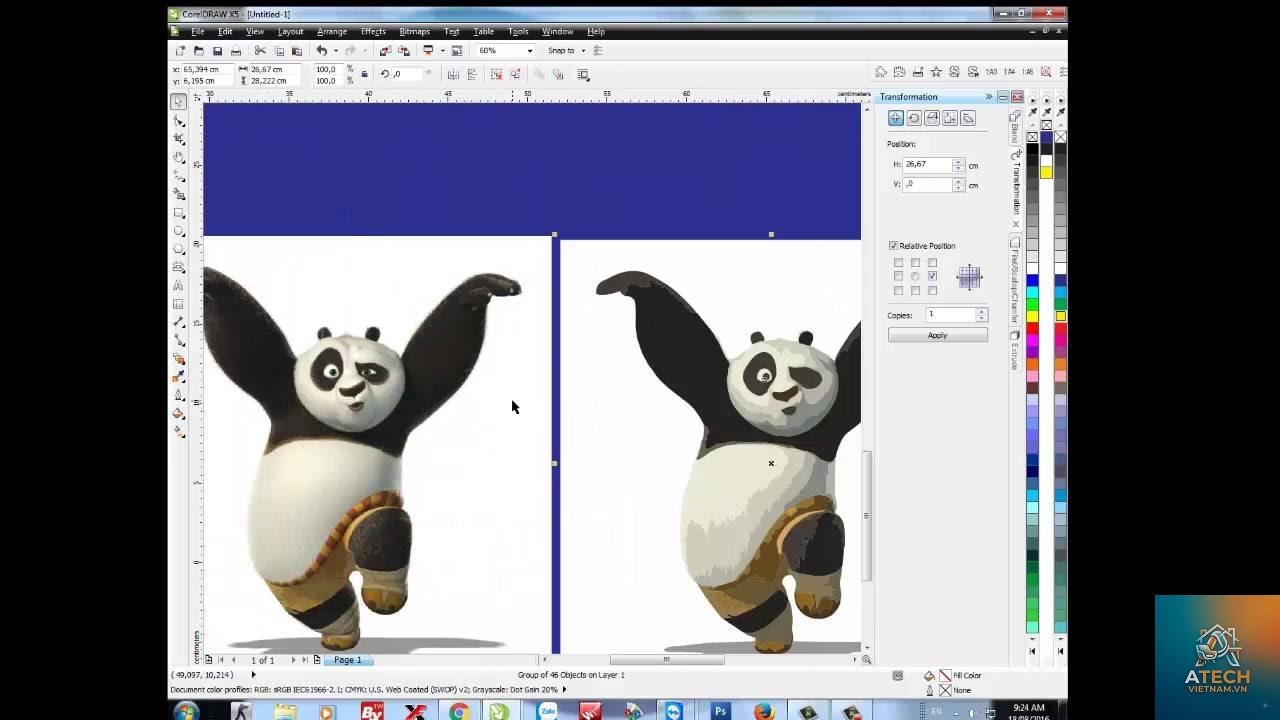Screen dimensions: 1280x720
Task: Click the Copies spinner arrows
Action: (x=981, y=314)
